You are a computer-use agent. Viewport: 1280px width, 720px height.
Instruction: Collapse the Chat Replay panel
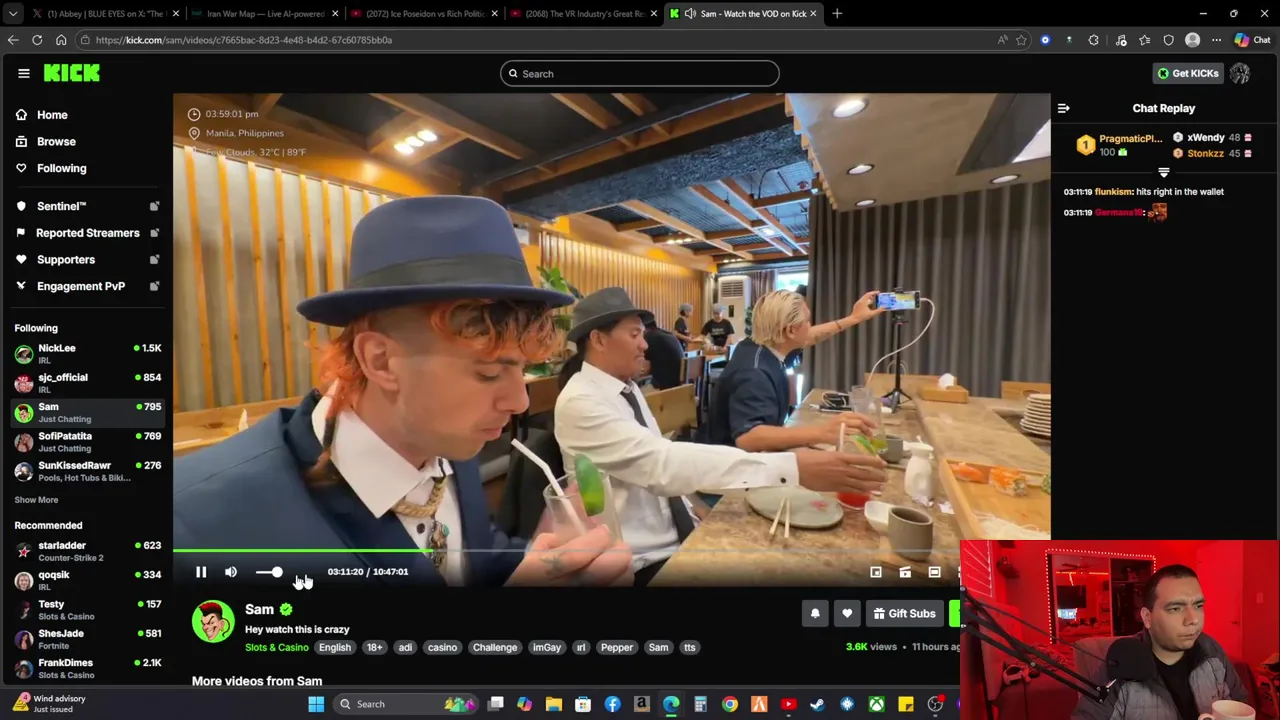coord(1064,108)
